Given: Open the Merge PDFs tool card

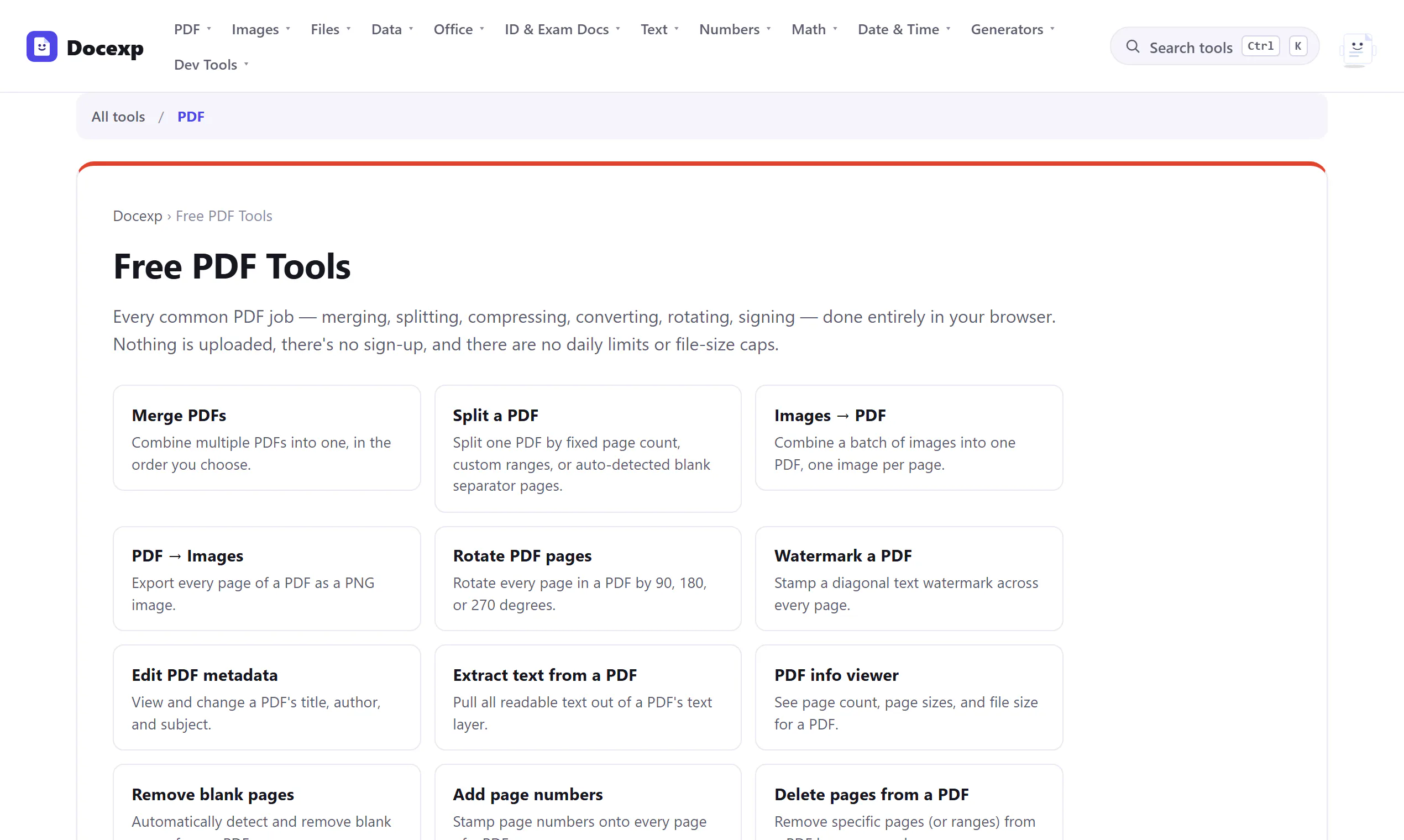Looking at the screenshot, I should point(266,438).
